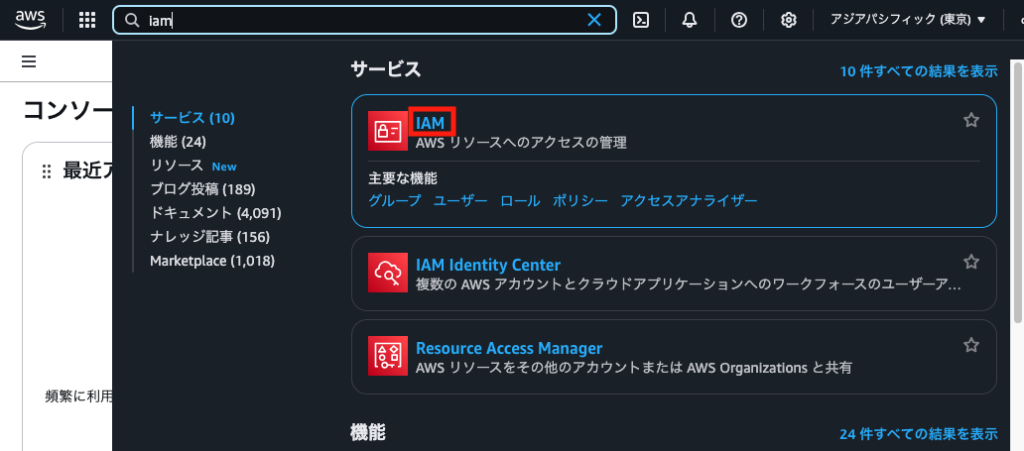
Task: Click the magnifier icon in search box
Action: (132, 20)
